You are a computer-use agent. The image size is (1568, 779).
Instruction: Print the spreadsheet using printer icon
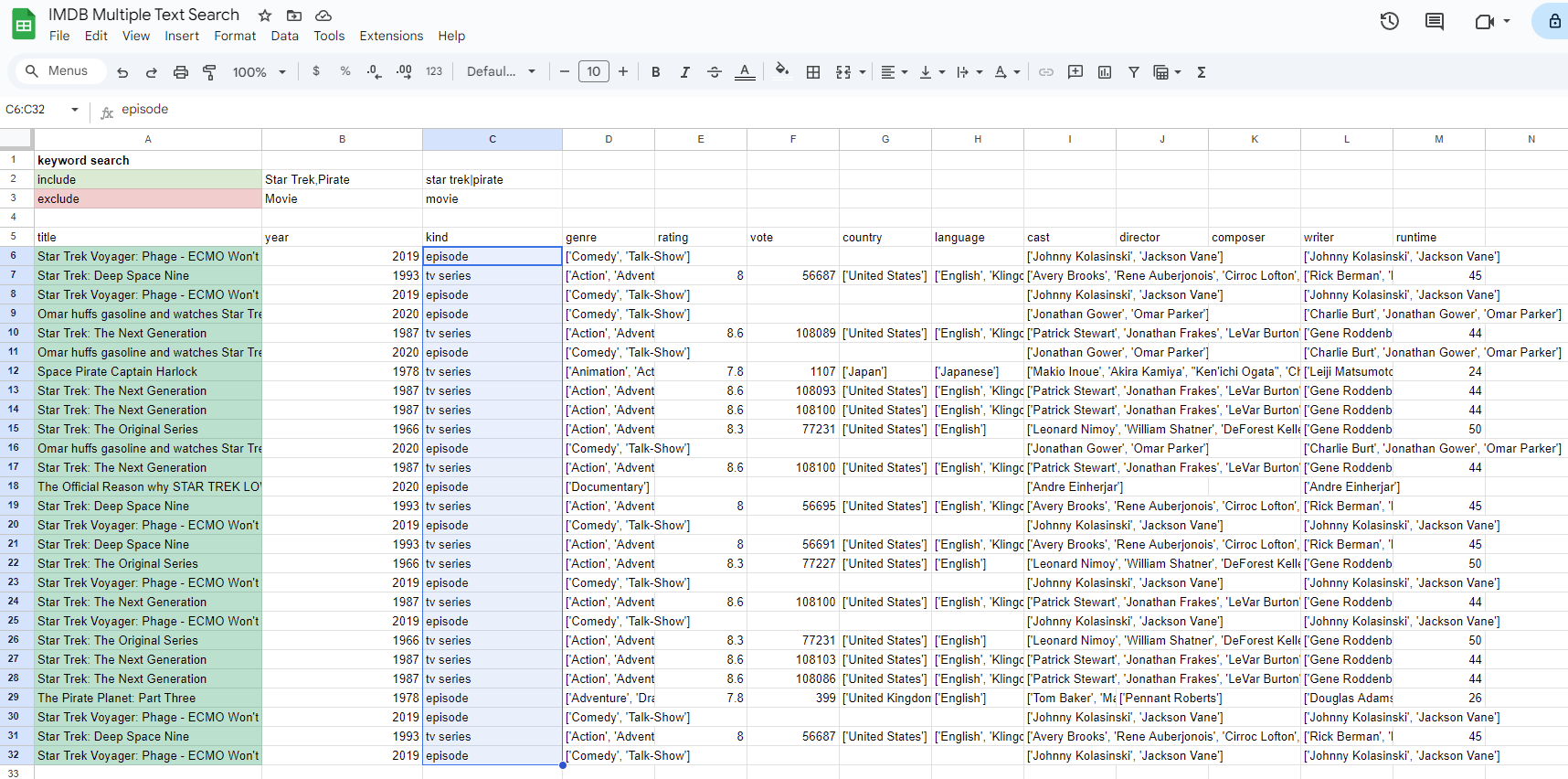click(181, 72)
